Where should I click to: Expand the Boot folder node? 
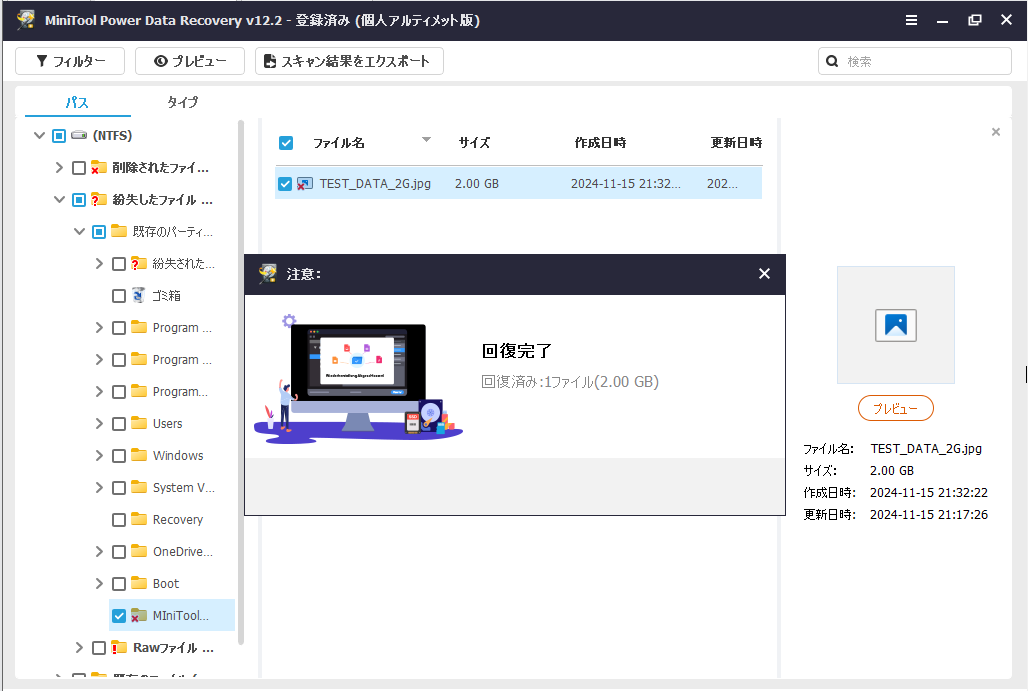point(99,583)
